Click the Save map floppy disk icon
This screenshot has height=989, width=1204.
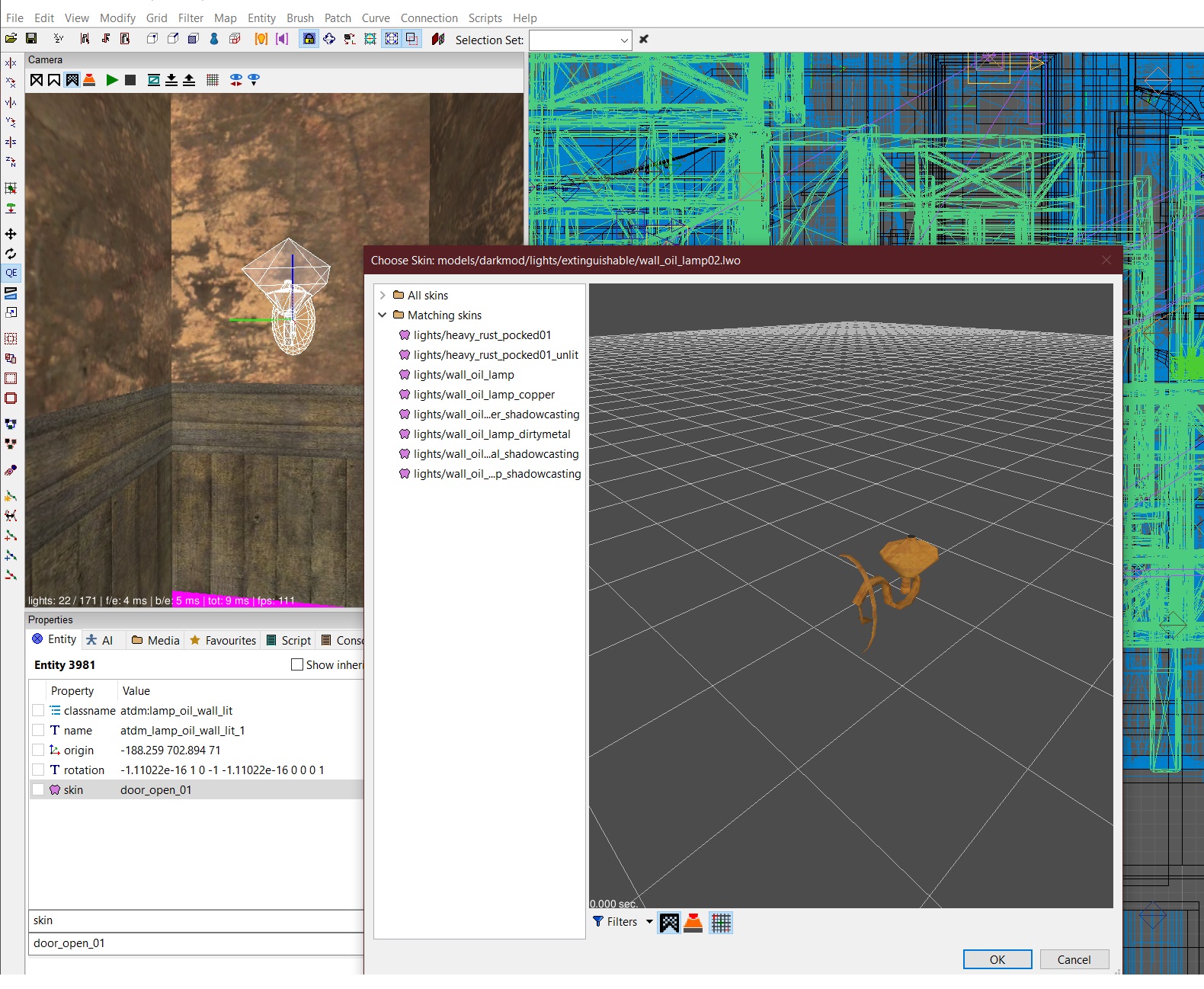[x=31, y=39]
